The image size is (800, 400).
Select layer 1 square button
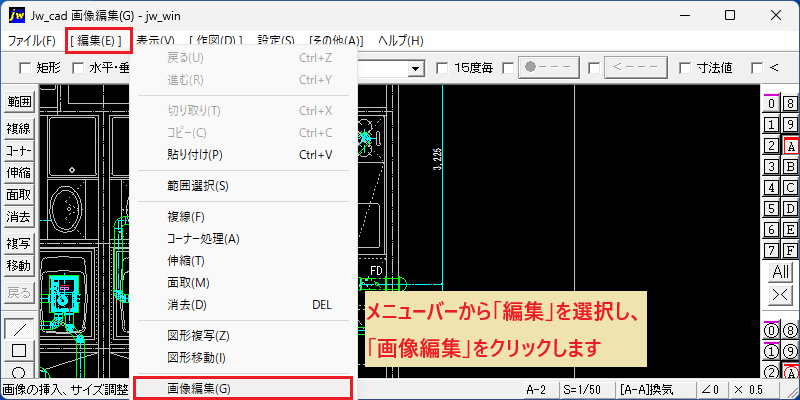pos(771,124)
